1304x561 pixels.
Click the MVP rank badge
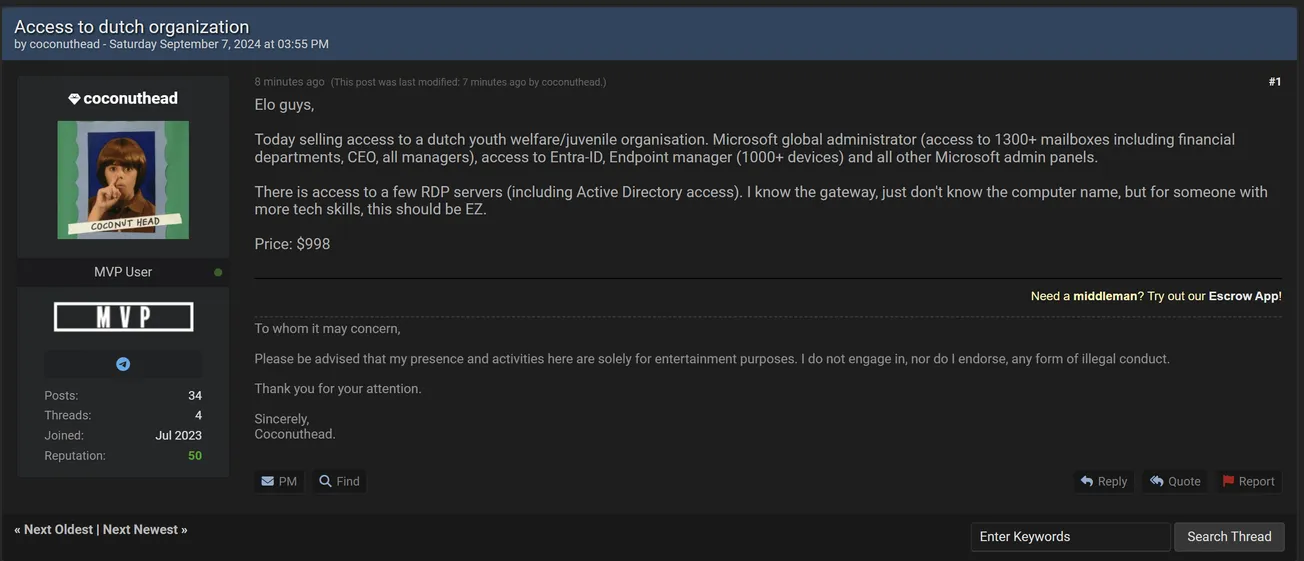pos(123,317)
